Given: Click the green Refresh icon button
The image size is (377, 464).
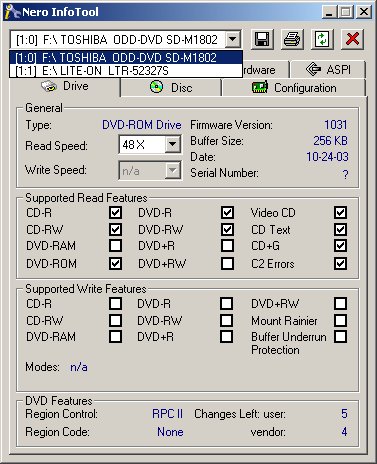Looking at the screenshot, I should tap(322, 40).
